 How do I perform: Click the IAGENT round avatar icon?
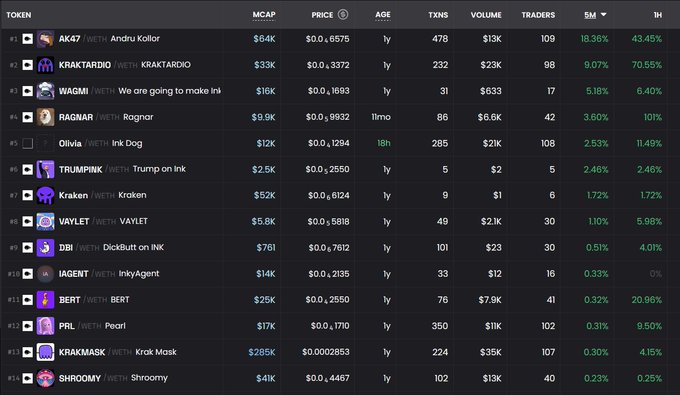[x=46, y=274]
